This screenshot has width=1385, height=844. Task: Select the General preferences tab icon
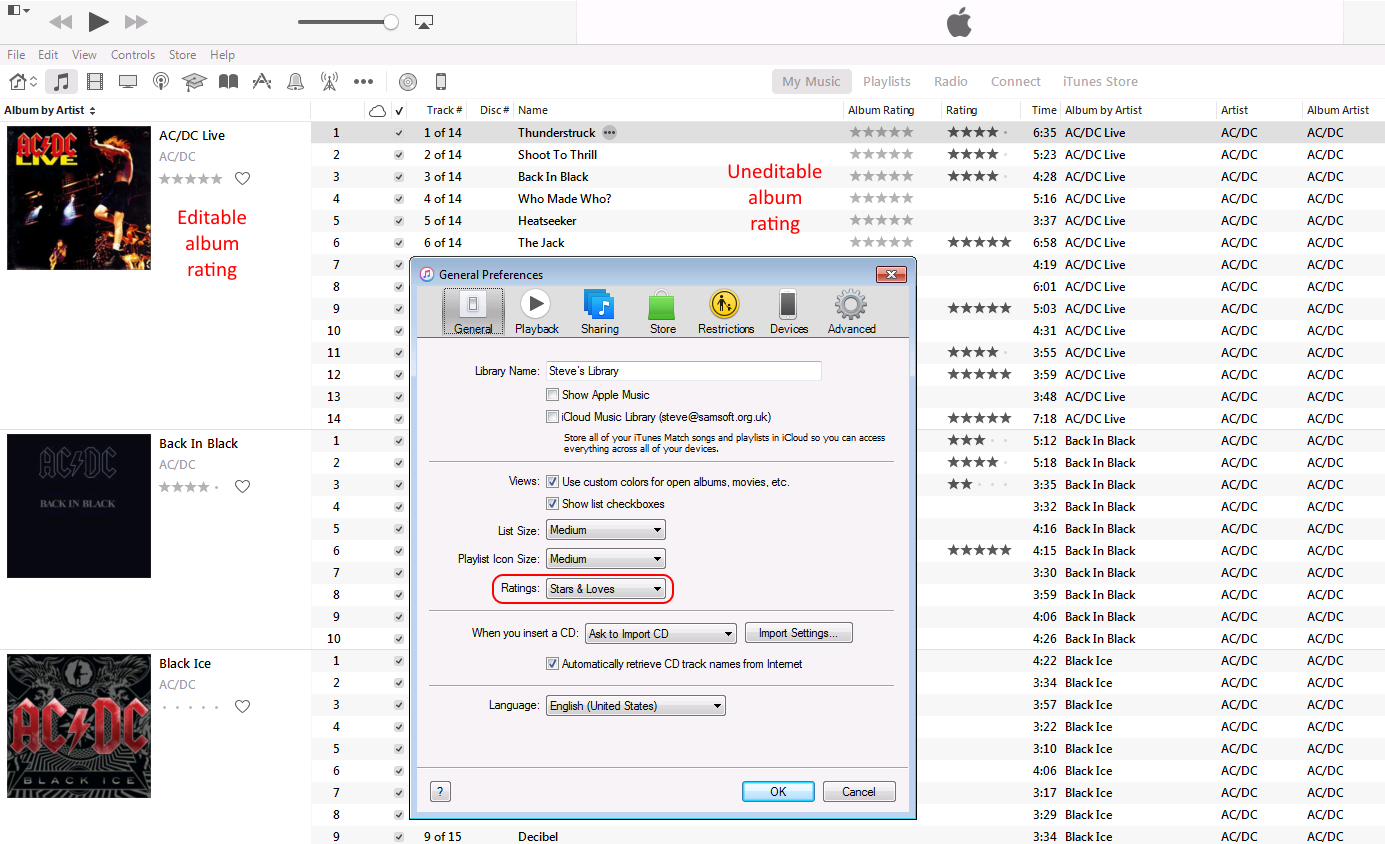point(473,311)
